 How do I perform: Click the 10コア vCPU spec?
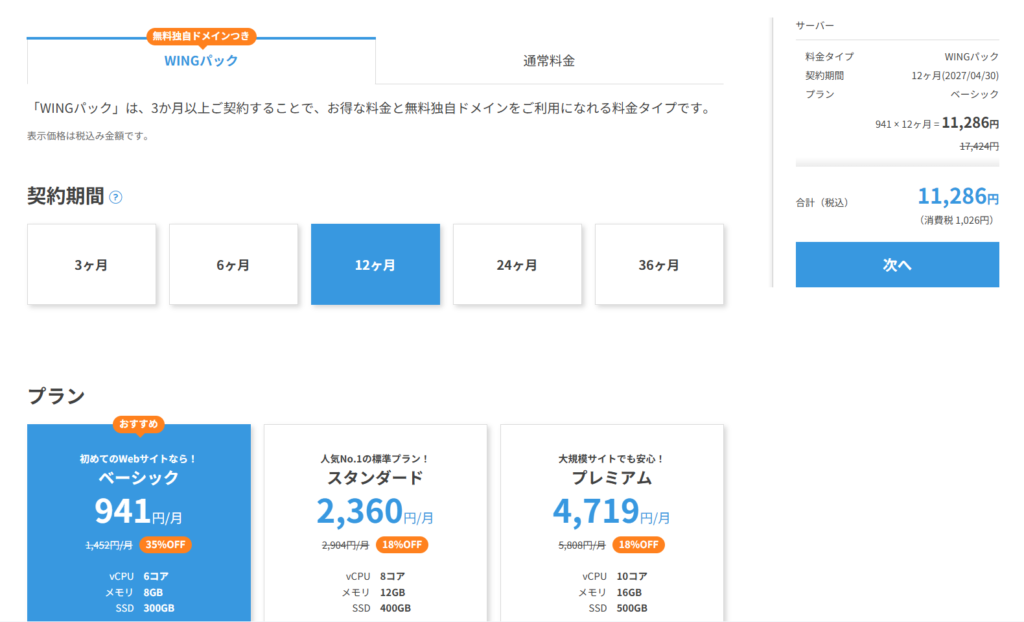tap(632, 576)
